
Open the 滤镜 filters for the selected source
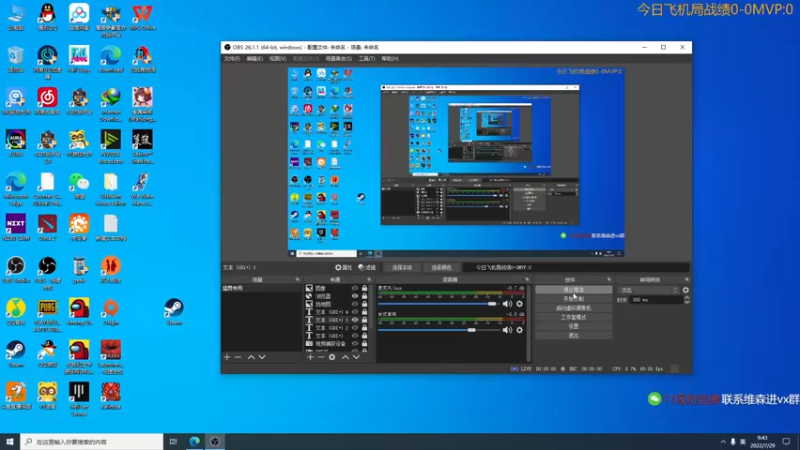click(367, 267)
